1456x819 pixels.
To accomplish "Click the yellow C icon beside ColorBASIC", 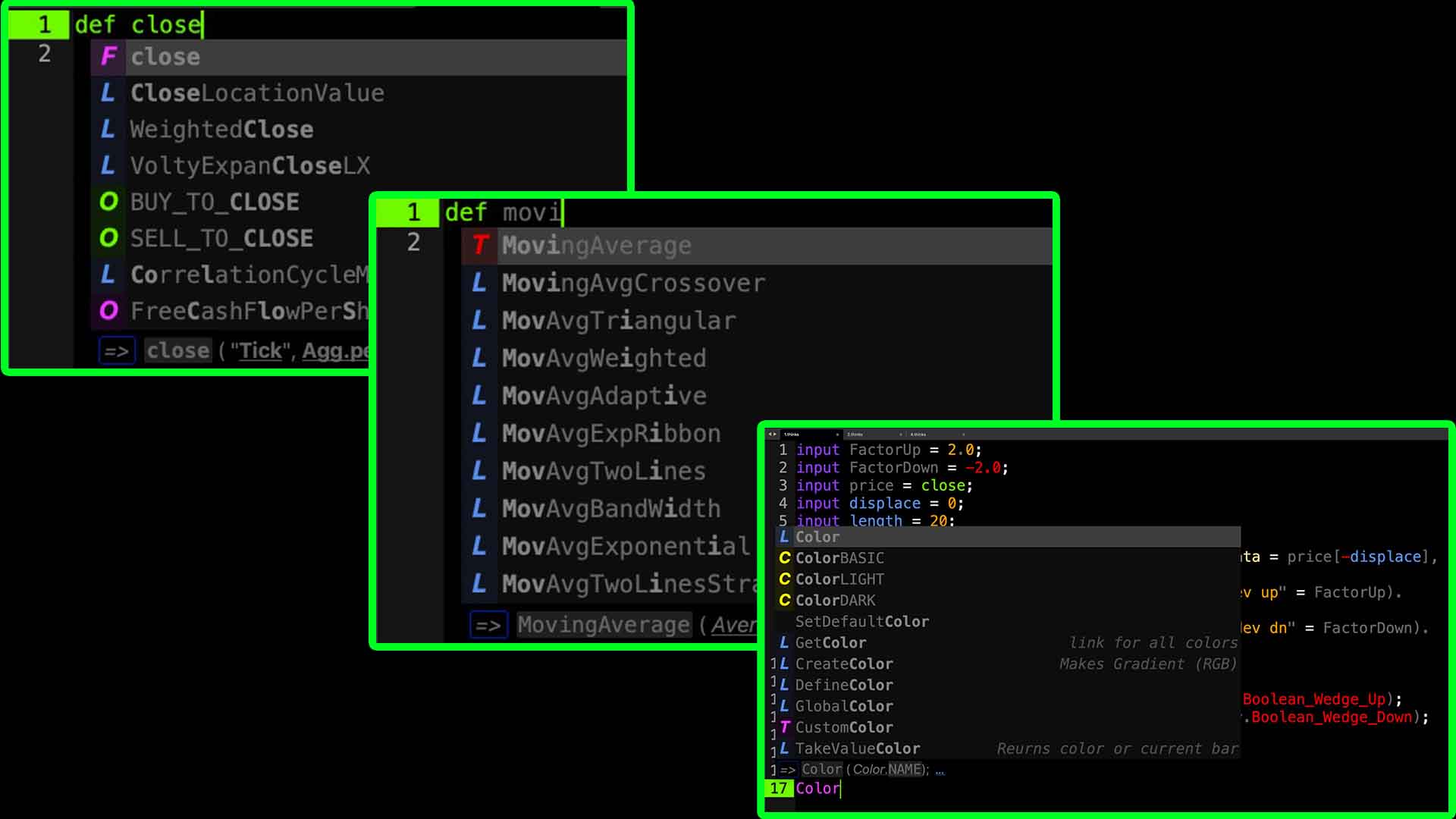I will tap(785, 558).
